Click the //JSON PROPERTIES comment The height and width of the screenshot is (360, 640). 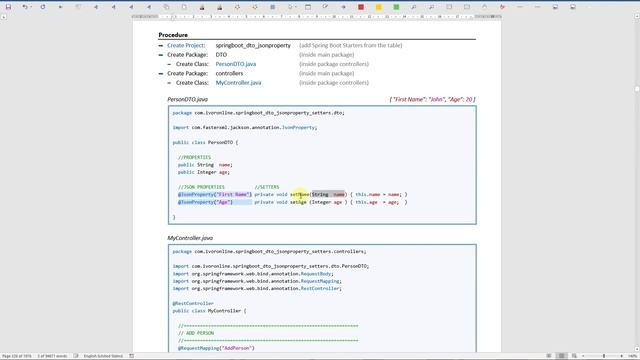pyautogui.click(x=201, y=187)
